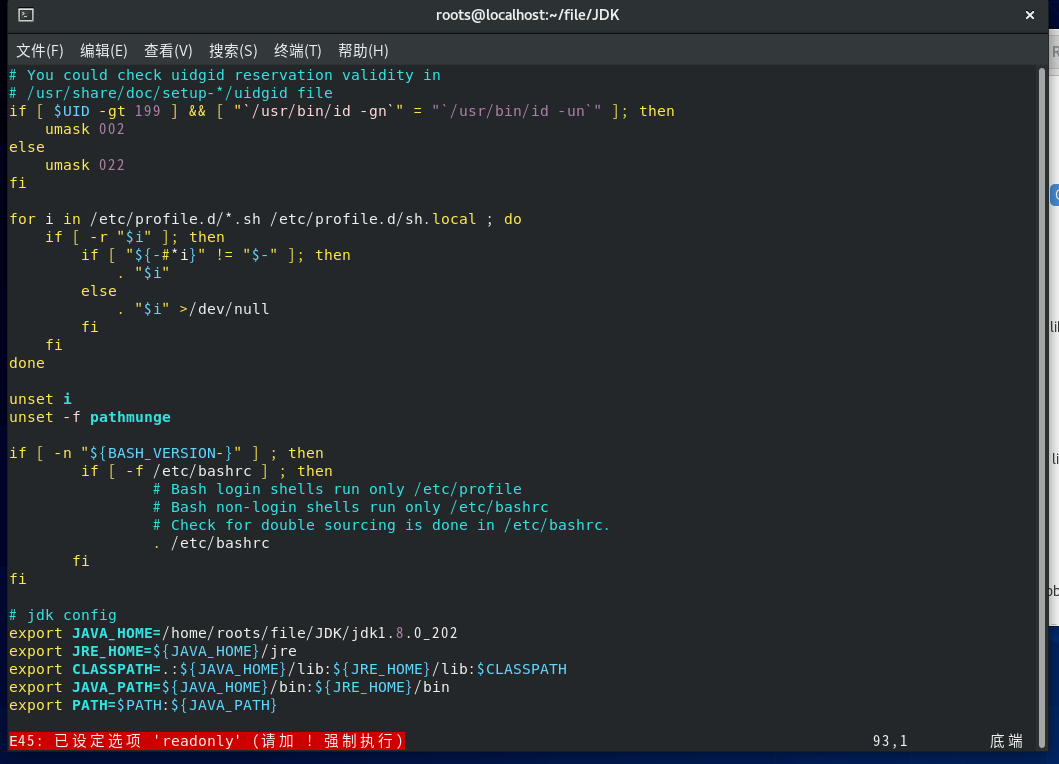Open the 帮助(H) menu
This screenshot has height=764, width=1059.
coord(362,50)
